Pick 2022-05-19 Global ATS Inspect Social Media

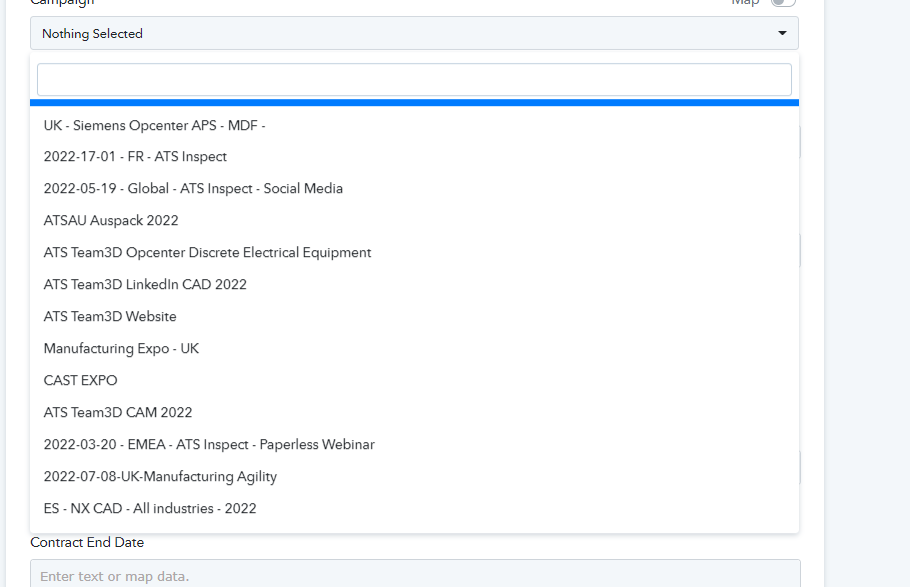tap(414, 189)
